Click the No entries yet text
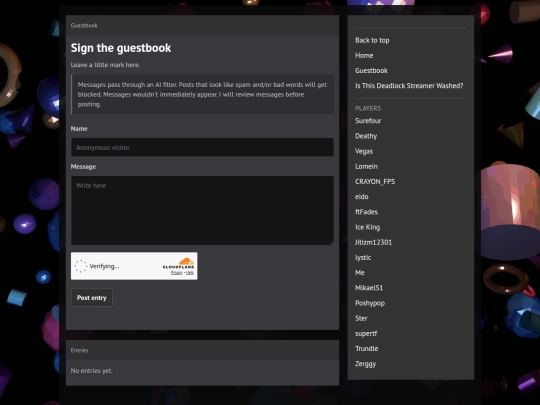 click(x=92, y=371)
